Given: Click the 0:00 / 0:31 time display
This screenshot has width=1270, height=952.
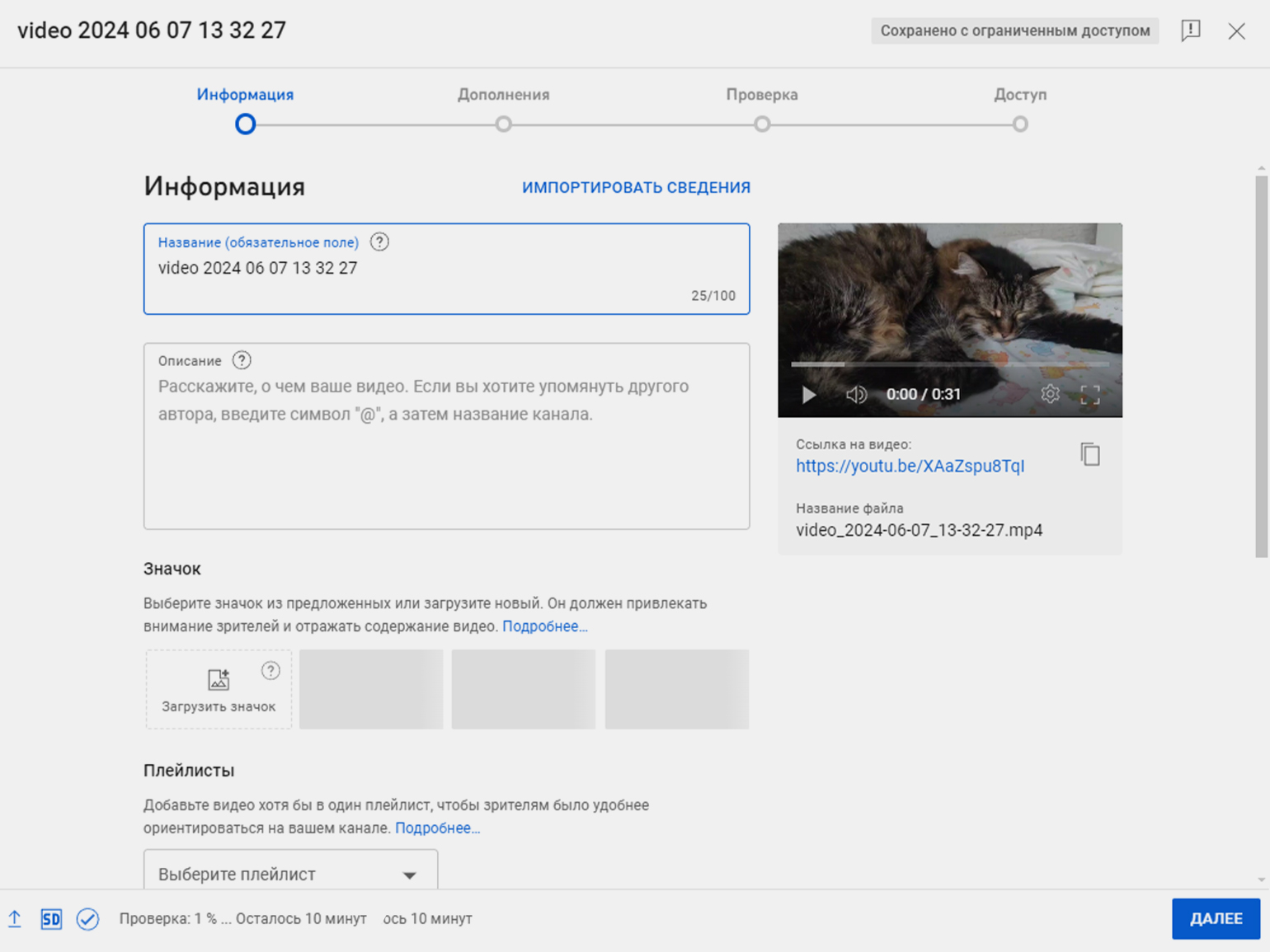Looking at the screenshot, I should [923, 394].
